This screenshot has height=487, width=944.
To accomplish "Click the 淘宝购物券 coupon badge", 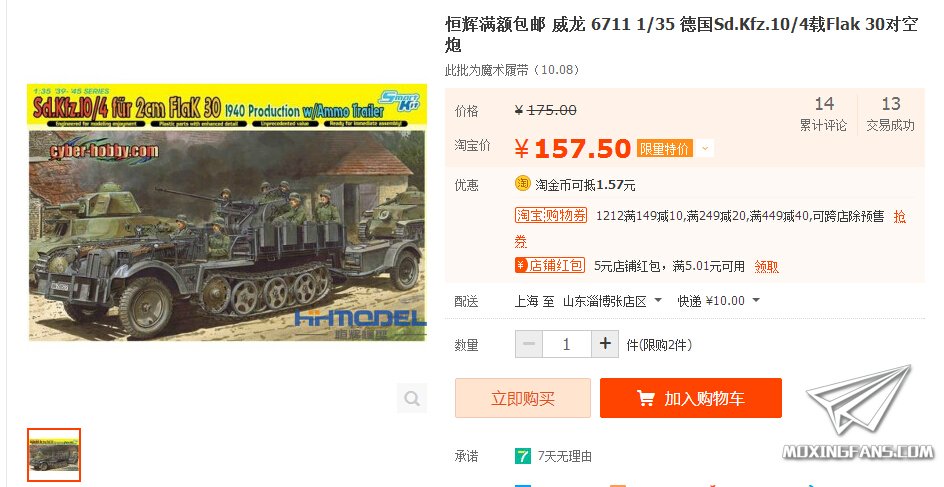I will 551,216.
